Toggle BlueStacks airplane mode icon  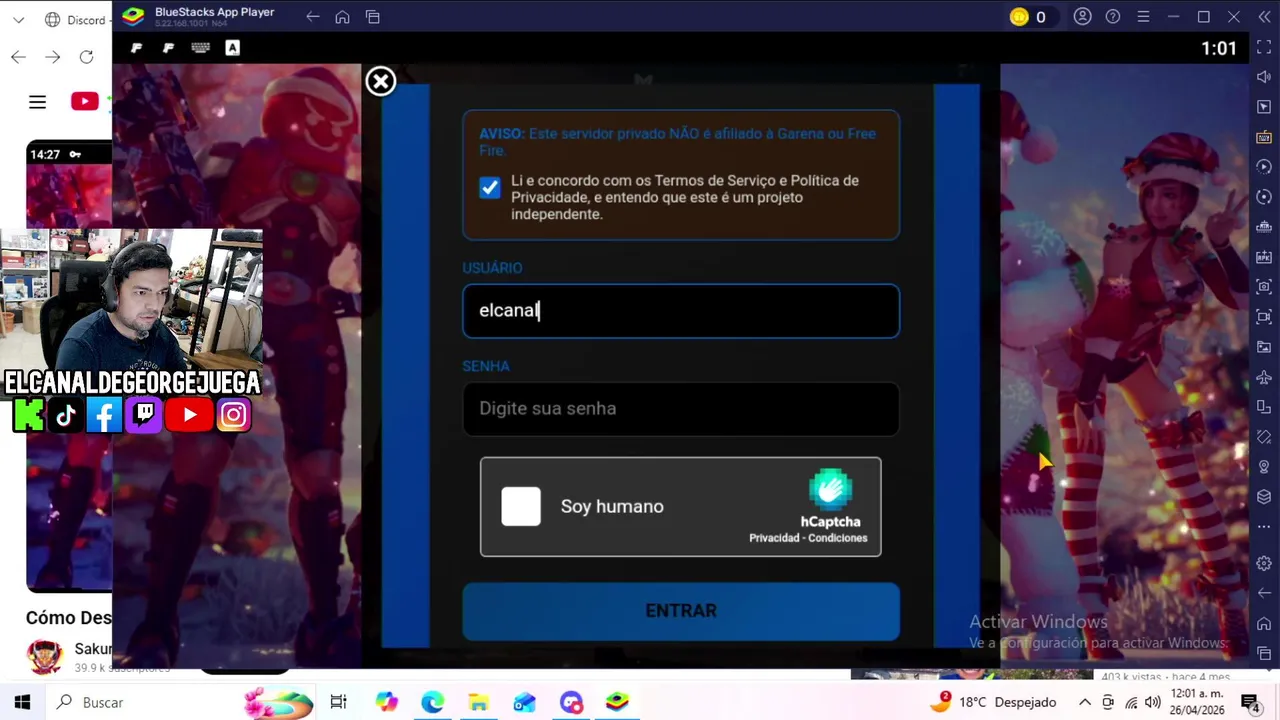(x=1264, y=377)
